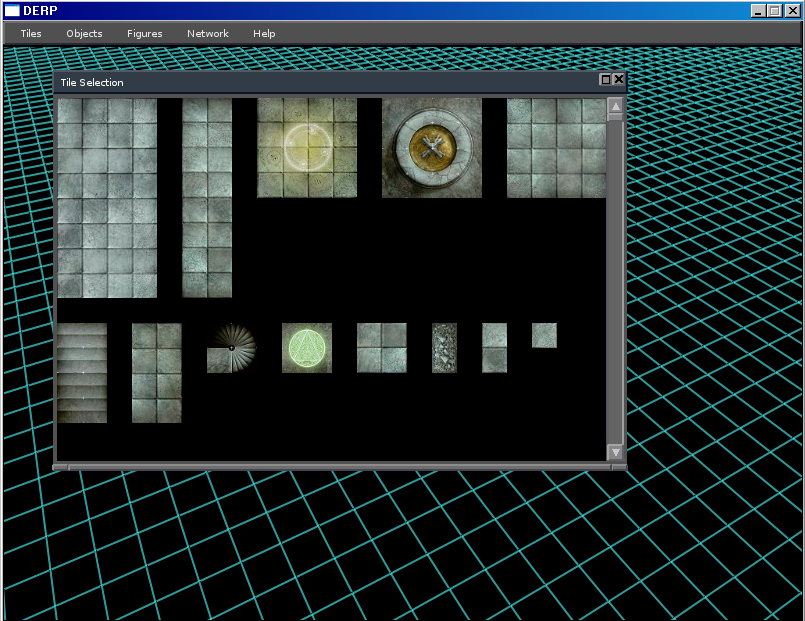
Task: Maximize the DERP window
Action: [775, 11]
